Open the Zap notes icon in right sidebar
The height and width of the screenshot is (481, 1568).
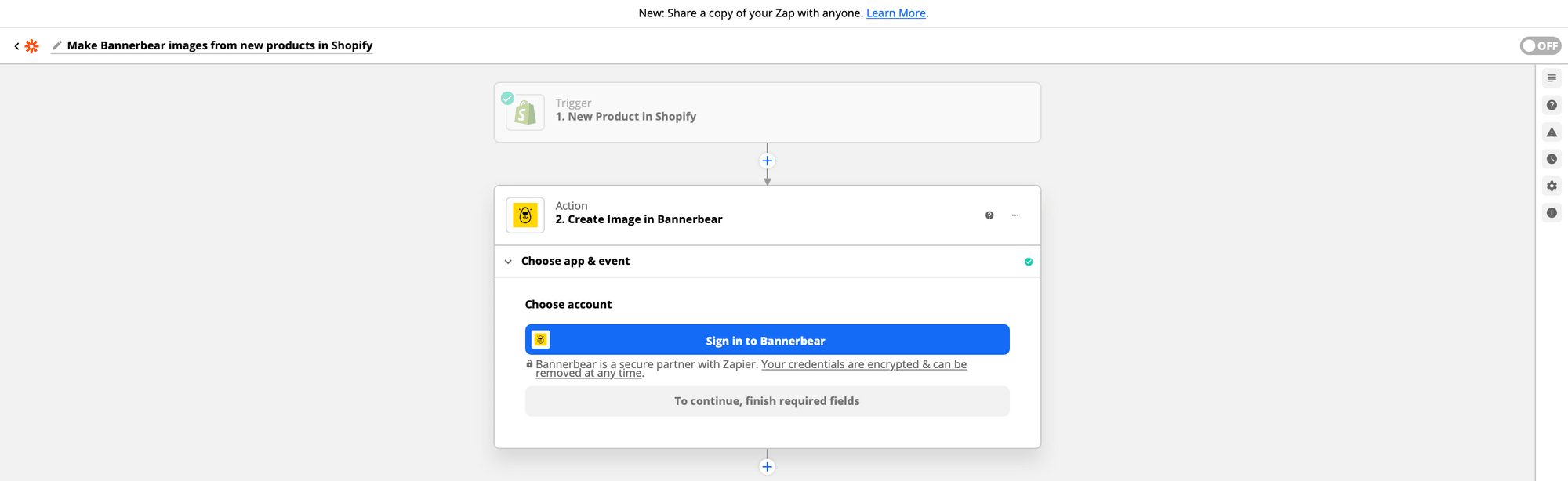coord(1552,78)
